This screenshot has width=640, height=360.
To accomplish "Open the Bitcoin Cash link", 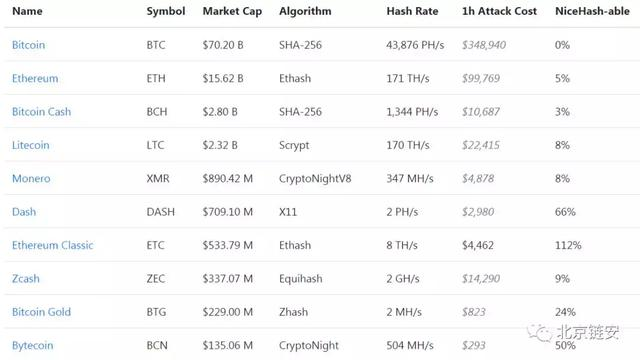I will coord(41,112).
